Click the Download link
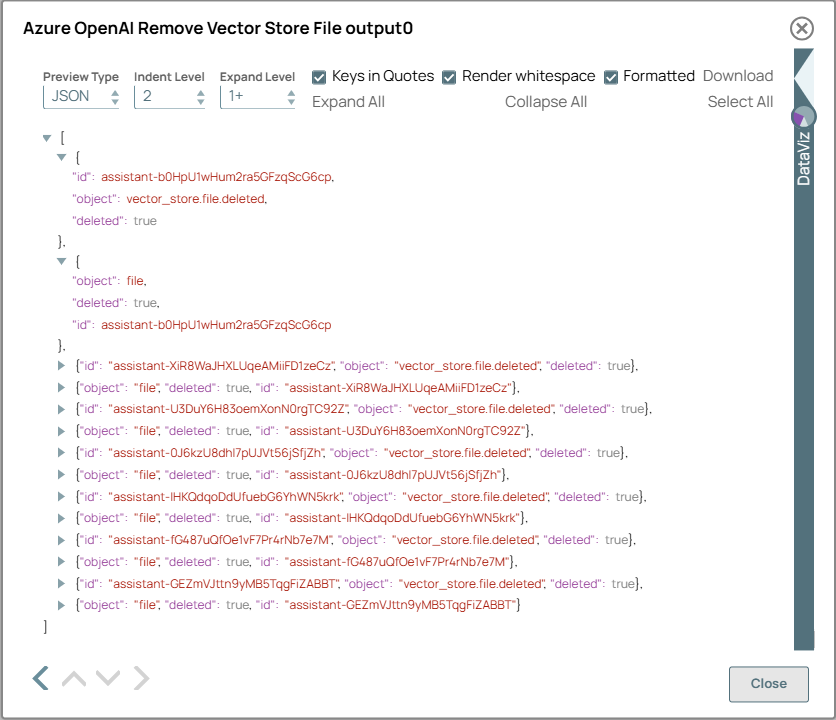 [738, 75]
